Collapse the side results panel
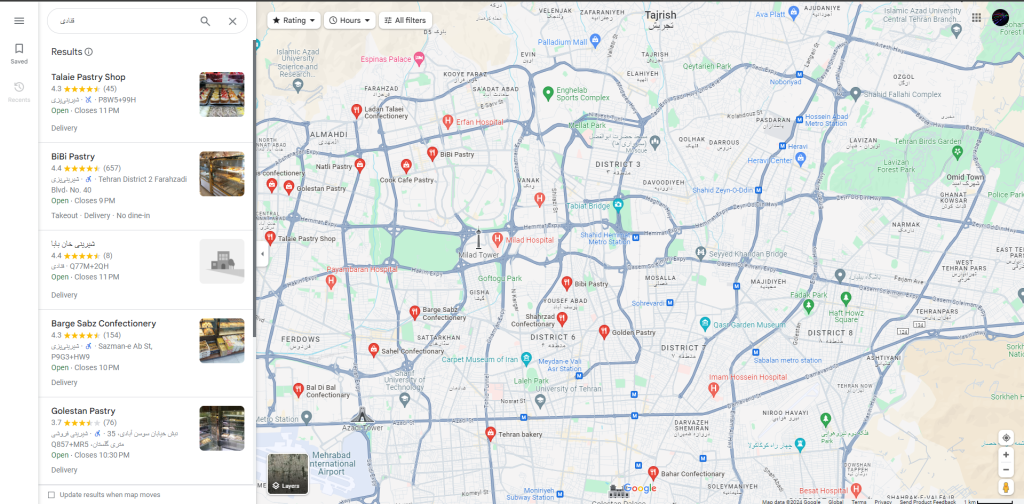This screenshot has height=504, width=1024. [x=262, y=254]
